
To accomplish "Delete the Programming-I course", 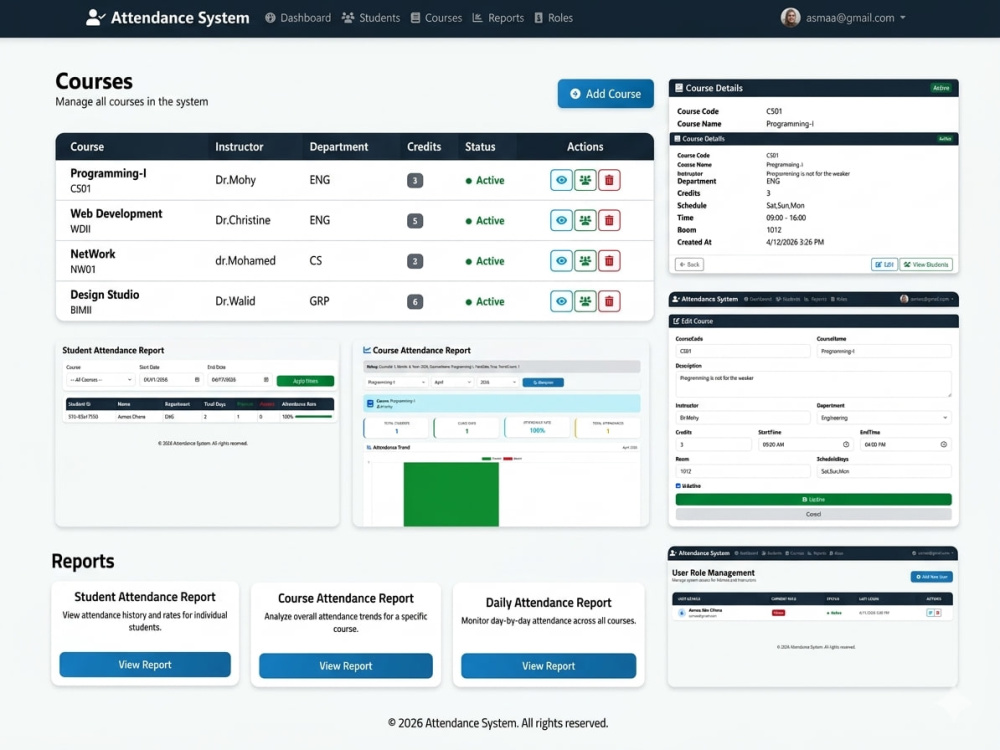I will [x=609, y=180].
